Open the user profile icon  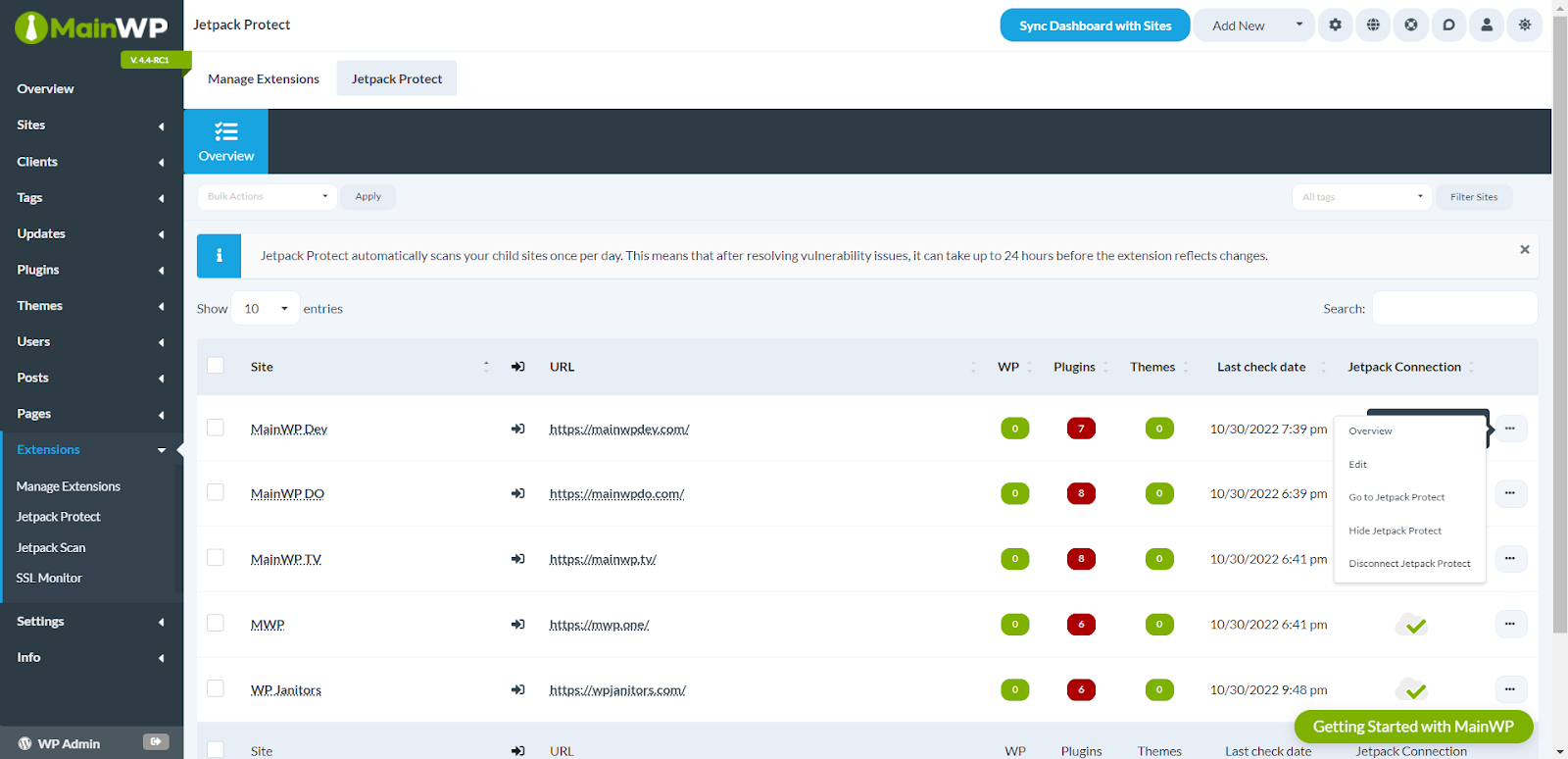click(x=1487, y=25)
